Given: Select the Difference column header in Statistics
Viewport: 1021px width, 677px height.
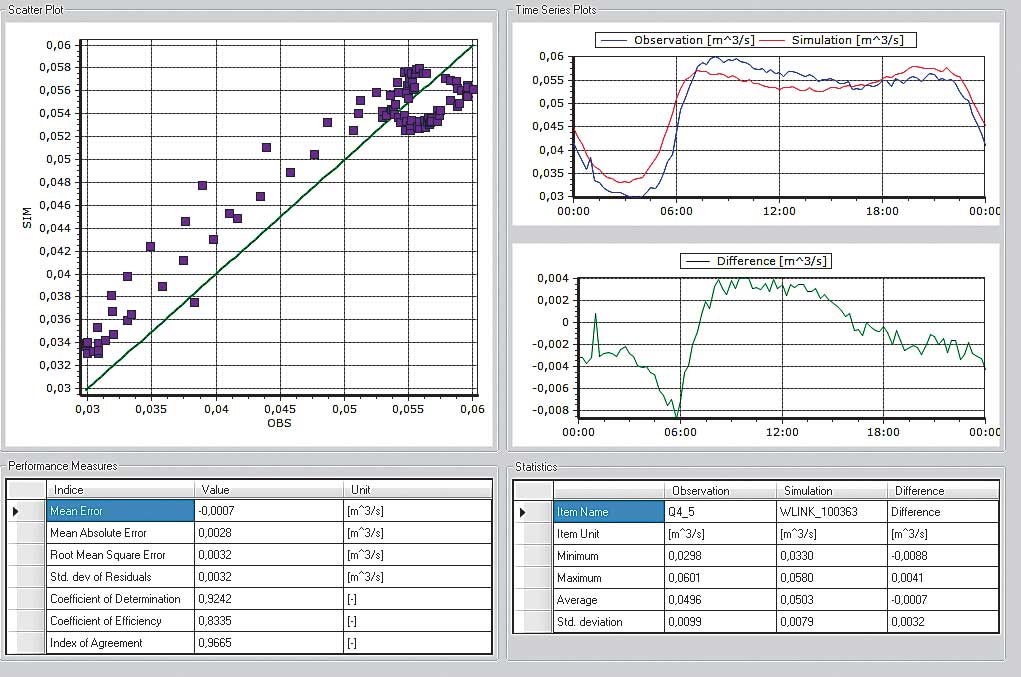Looking at the screenshot, I should (941, 491).
